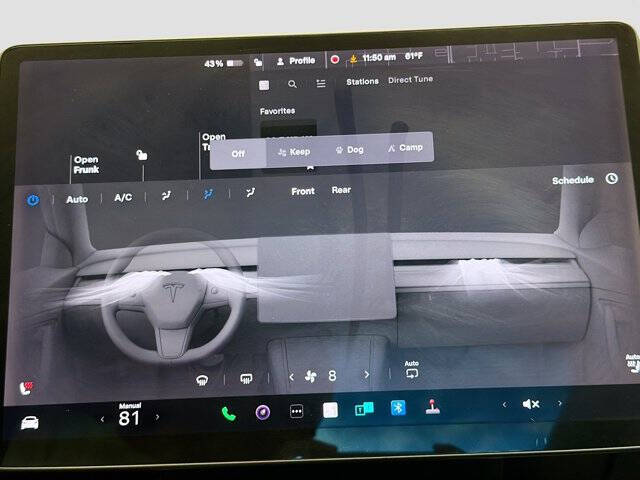Open vehicle controls car icon
The height and width of the screenshot is (480, 640).
click(30, 423)
